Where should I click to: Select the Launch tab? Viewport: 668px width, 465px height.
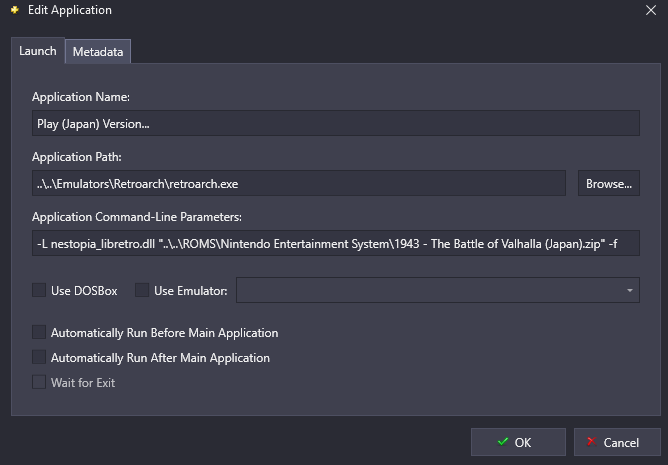[x=38, y=51]
